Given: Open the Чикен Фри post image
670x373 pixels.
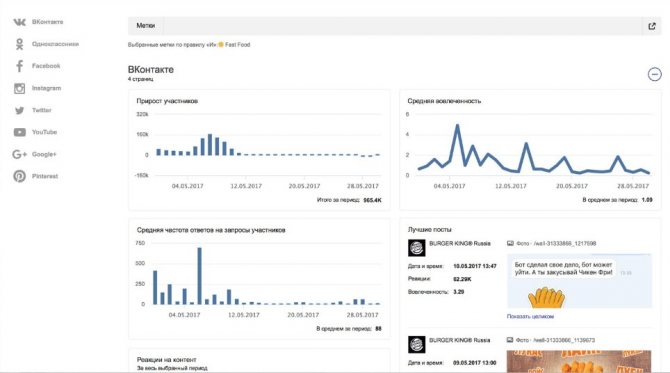Looking at the screenshot, I should coord(579,281).
